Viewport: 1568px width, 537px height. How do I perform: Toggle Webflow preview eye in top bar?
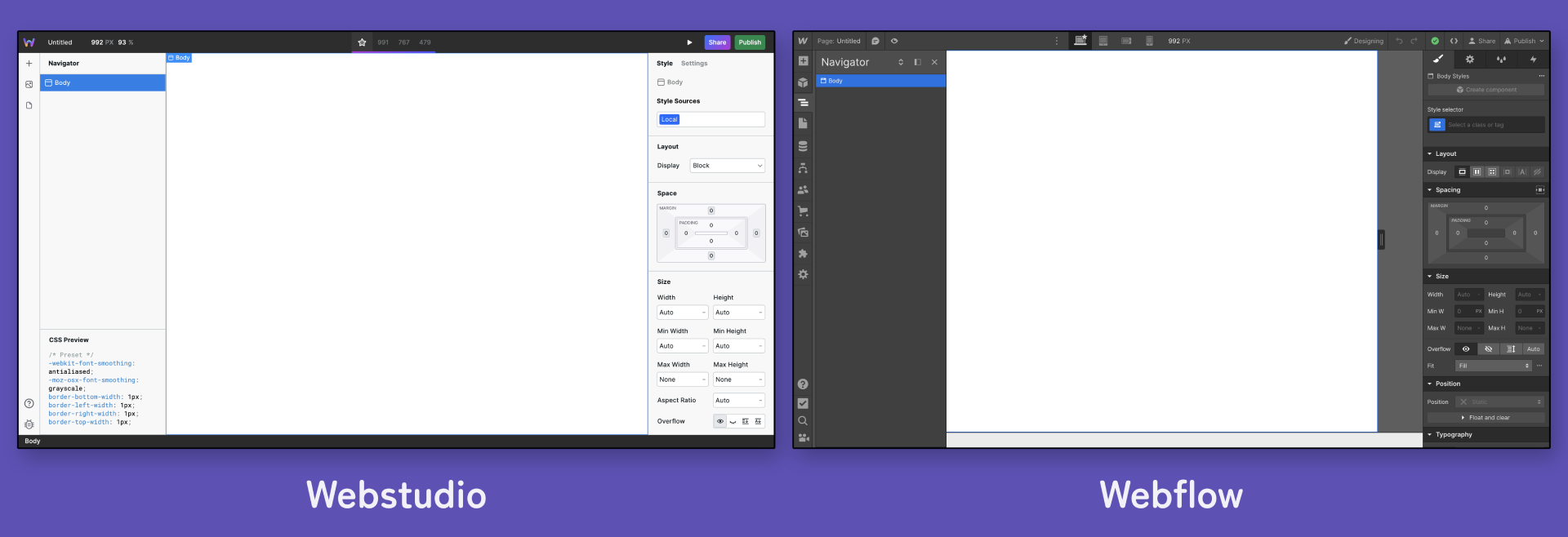point(894,41)
